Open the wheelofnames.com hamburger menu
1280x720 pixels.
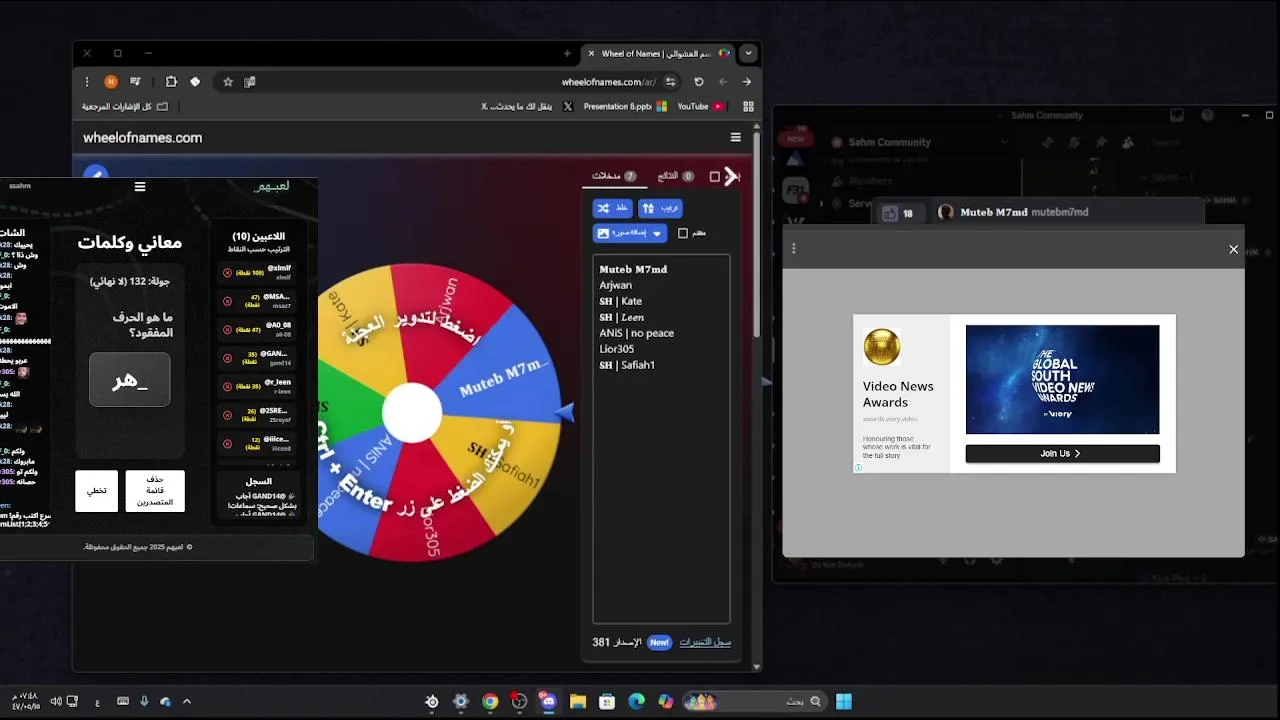[736, 138]
